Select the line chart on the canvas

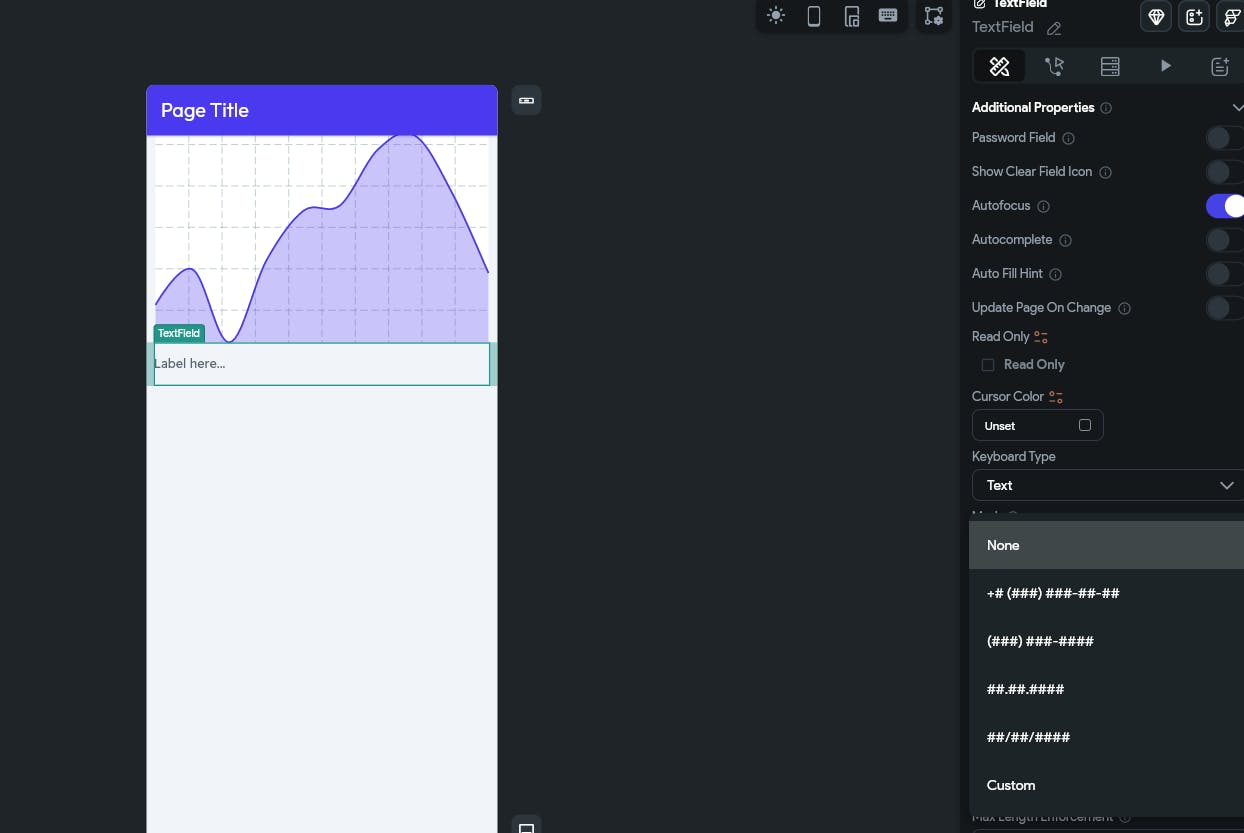[322, 239]
